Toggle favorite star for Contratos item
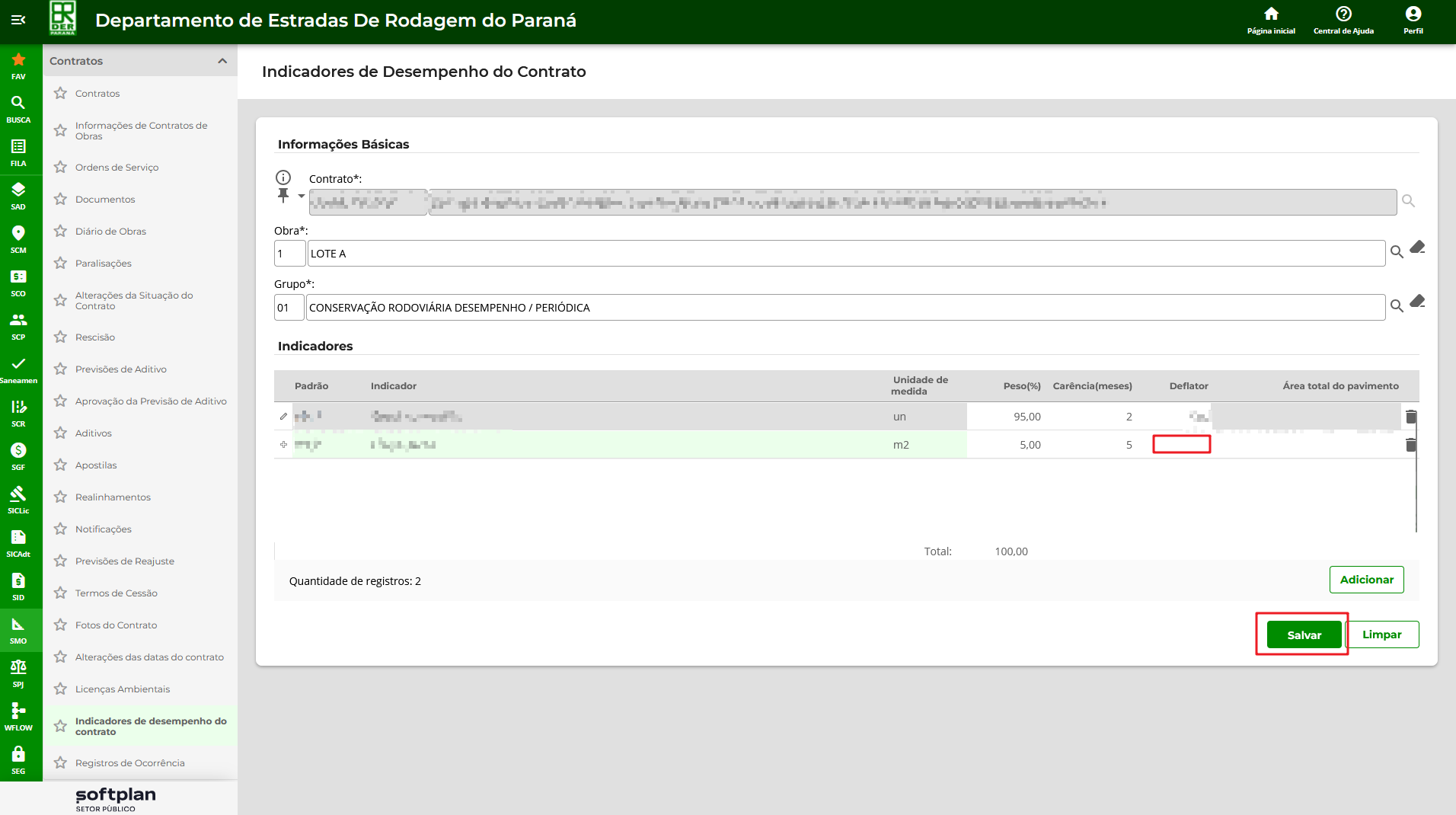1456x815 pixels. click(x=61, y=94)
